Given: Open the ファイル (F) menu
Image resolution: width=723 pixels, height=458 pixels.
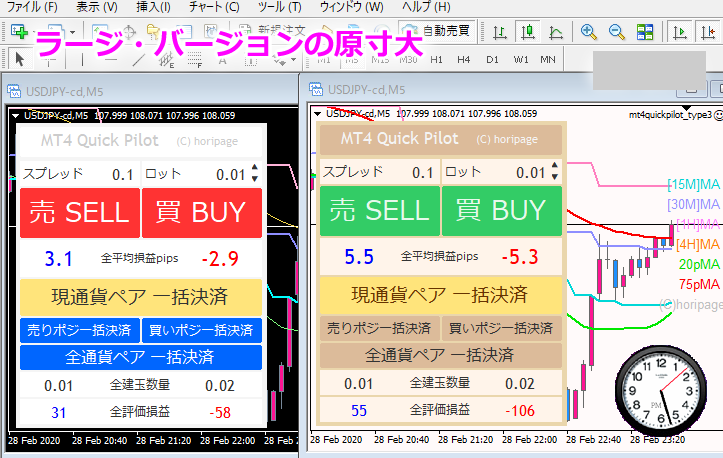Looking at the screenshot, I should coord(32,7).
